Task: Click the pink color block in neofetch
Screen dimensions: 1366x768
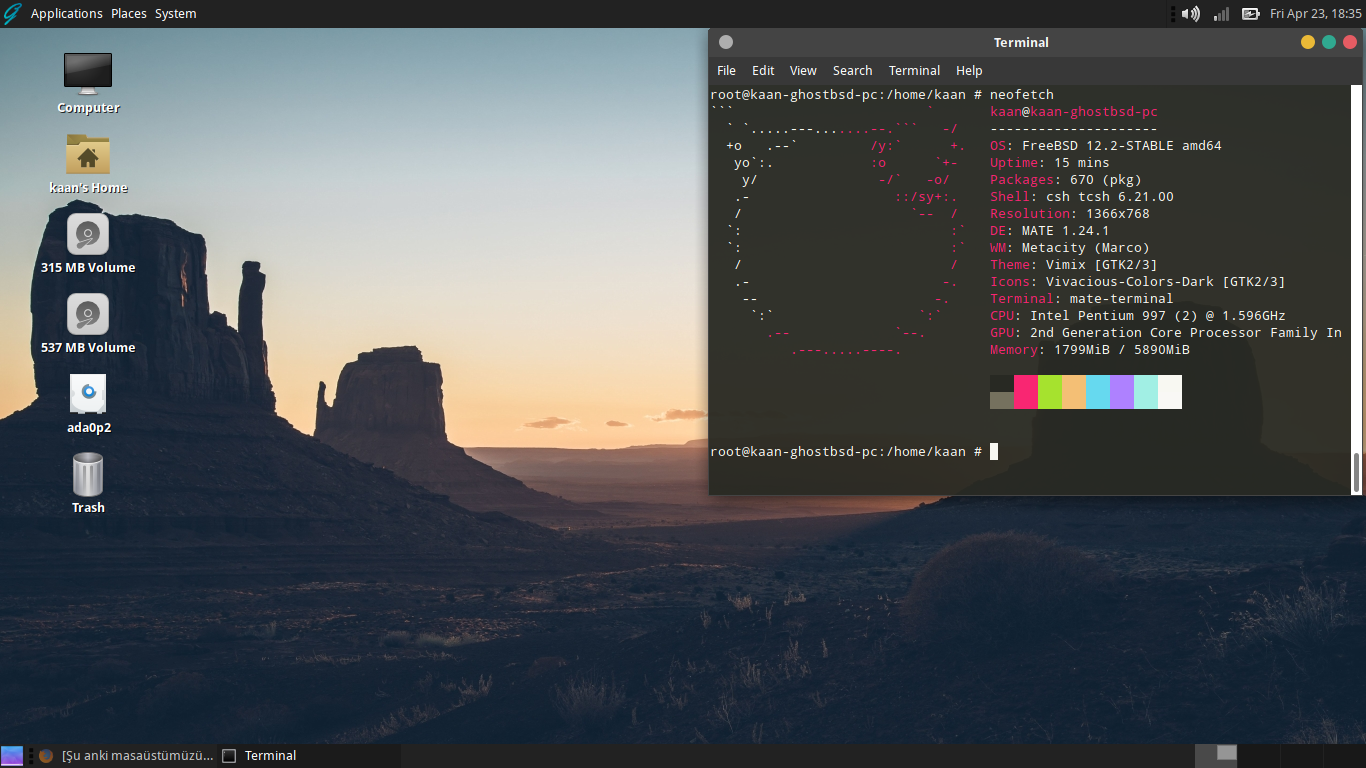Action: click(1026, 392)
